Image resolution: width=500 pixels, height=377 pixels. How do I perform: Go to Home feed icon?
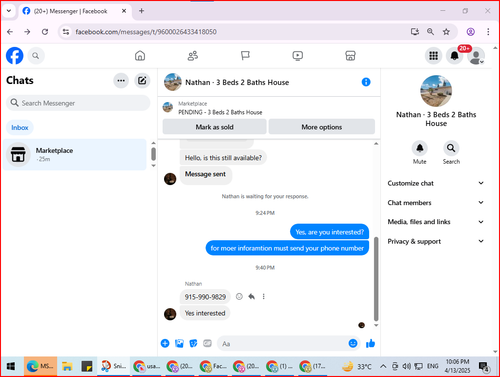[140, 56]
